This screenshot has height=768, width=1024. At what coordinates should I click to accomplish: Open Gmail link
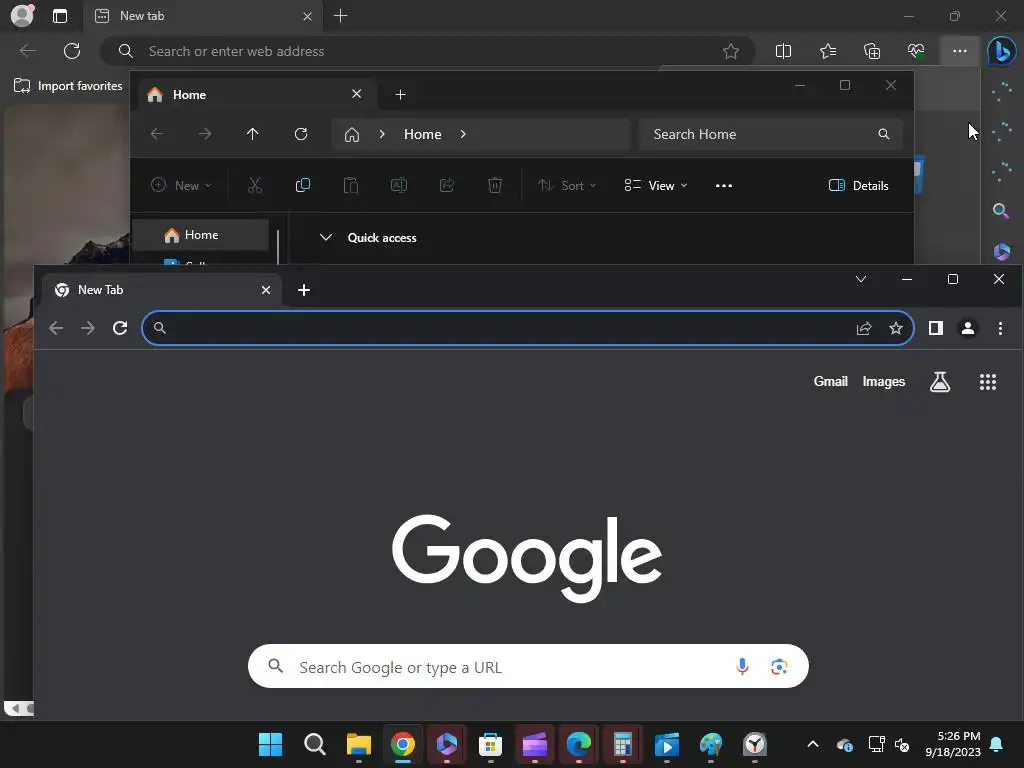tap(831, 381)
